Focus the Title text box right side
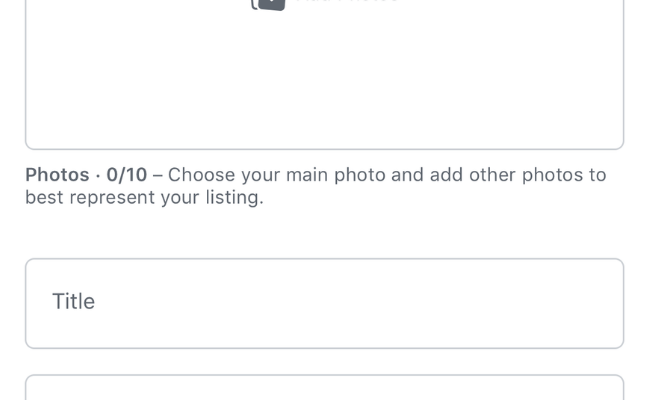 coord(540,303)
